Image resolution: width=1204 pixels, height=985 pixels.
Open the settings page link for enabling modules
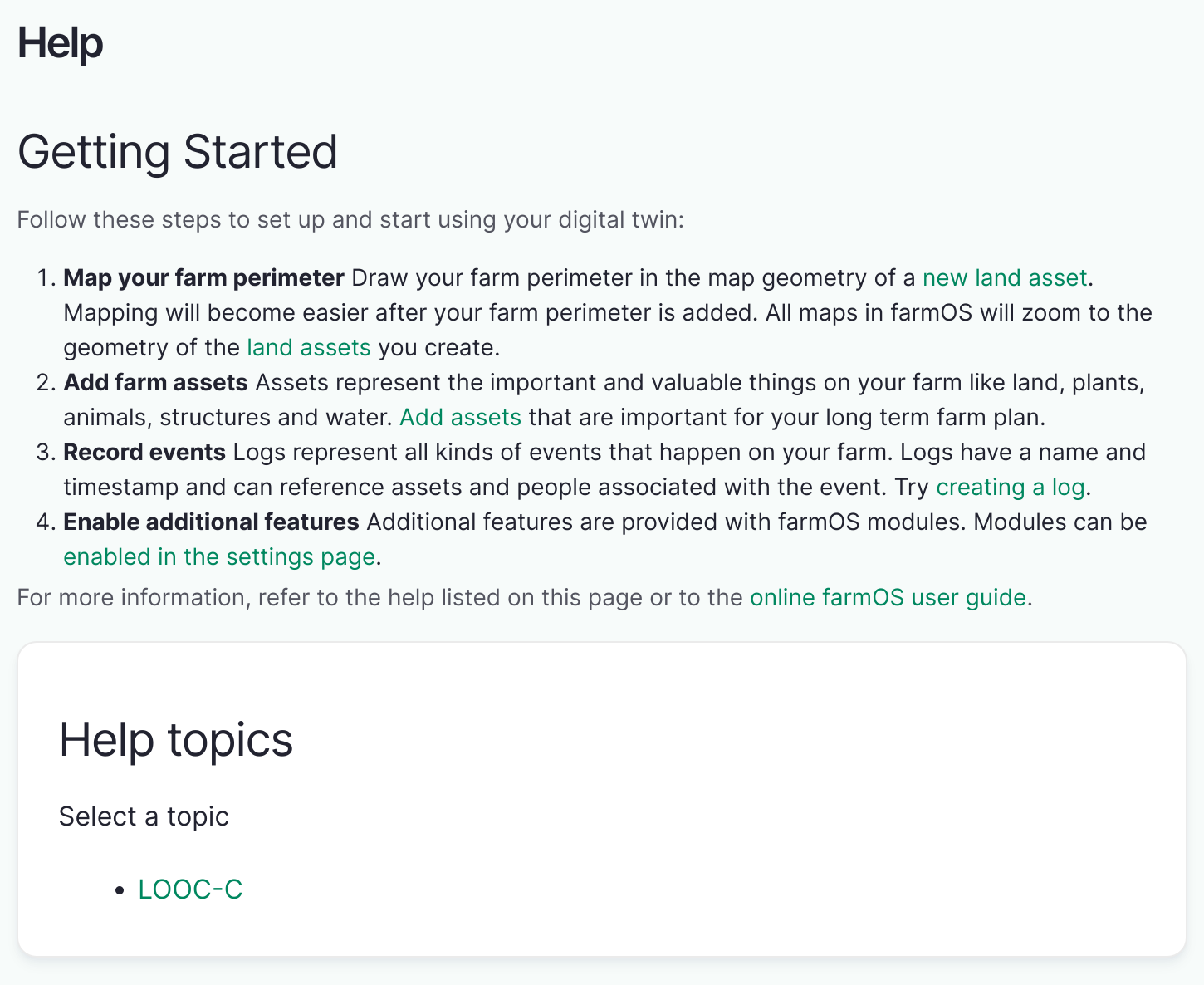click(x=219, y=556)
